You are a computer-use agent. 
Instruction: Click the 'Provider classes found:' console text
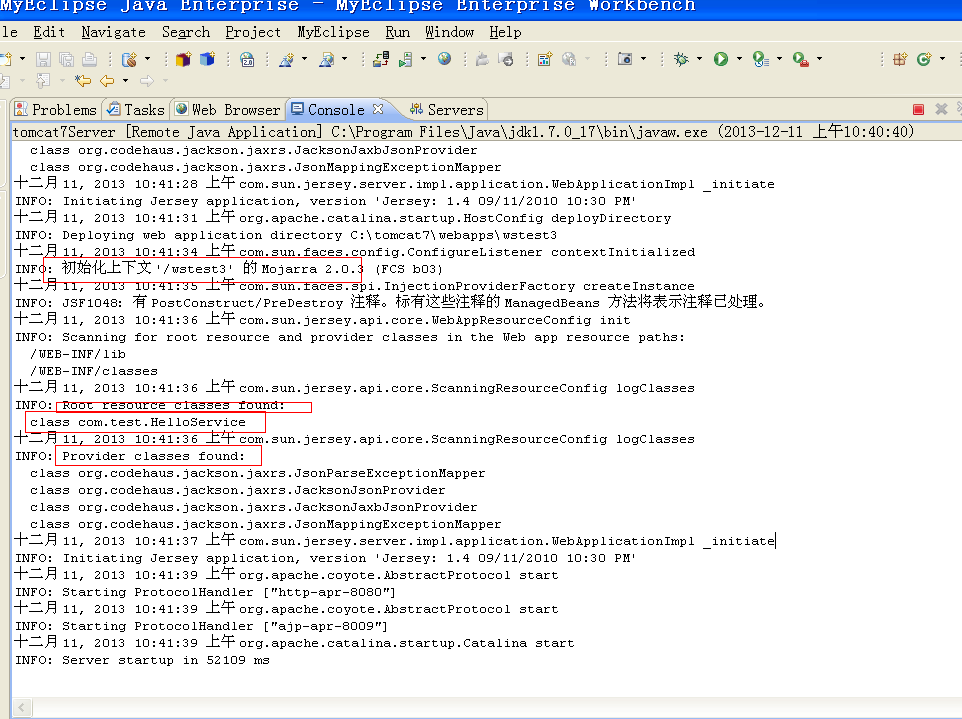(153, 456)
